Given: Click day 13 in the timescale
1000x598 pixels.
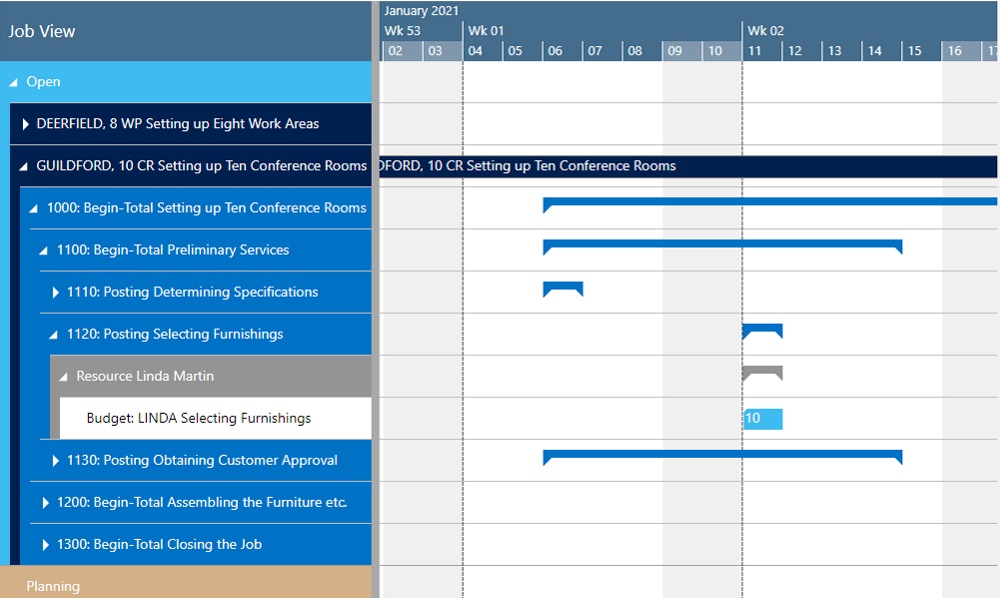Looking at the screenshot, I should [842, 51].
